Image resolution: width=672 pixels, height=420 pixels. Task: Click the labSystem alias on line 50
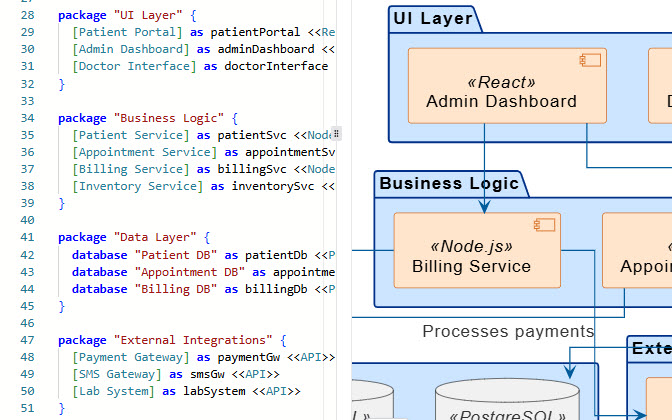click(x=214, y=391)
